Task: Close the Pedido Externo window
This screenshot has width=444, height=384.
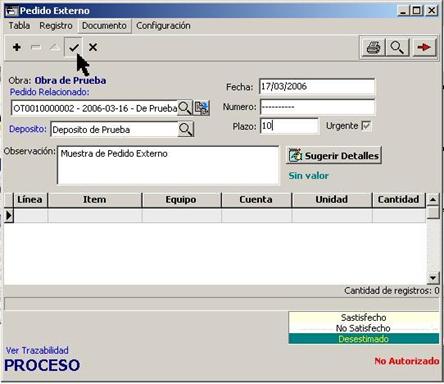Action: pos(432,11)
